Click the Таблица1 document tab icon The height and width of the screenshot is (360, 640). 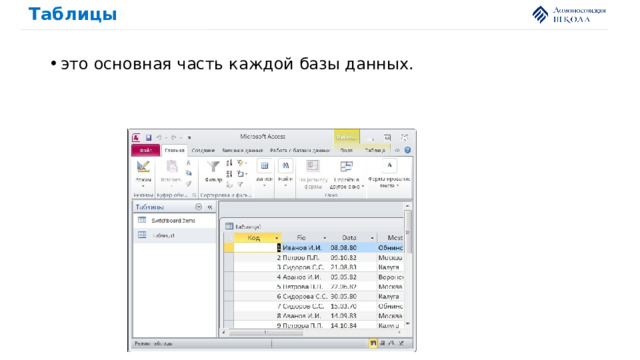pos(229,226)
